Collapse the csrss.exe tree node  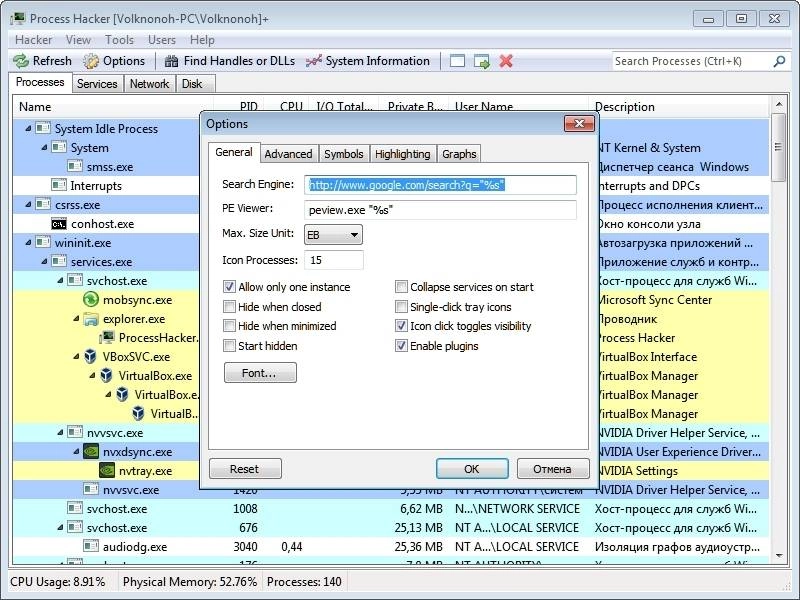pos(28,205)
